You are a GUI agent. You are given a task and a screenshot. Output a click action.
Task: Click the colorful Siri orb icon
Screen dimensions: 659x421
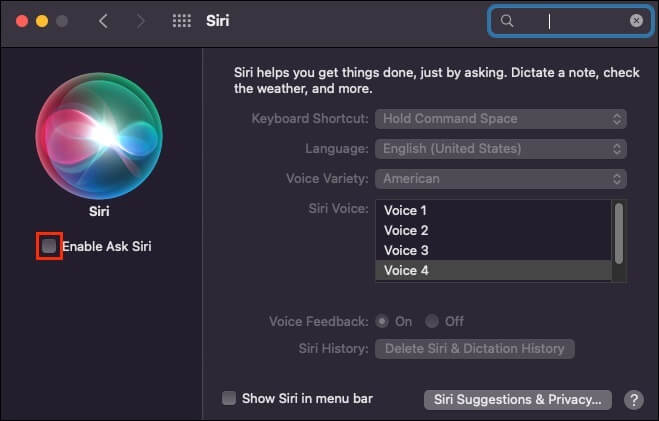pos(99,136)
